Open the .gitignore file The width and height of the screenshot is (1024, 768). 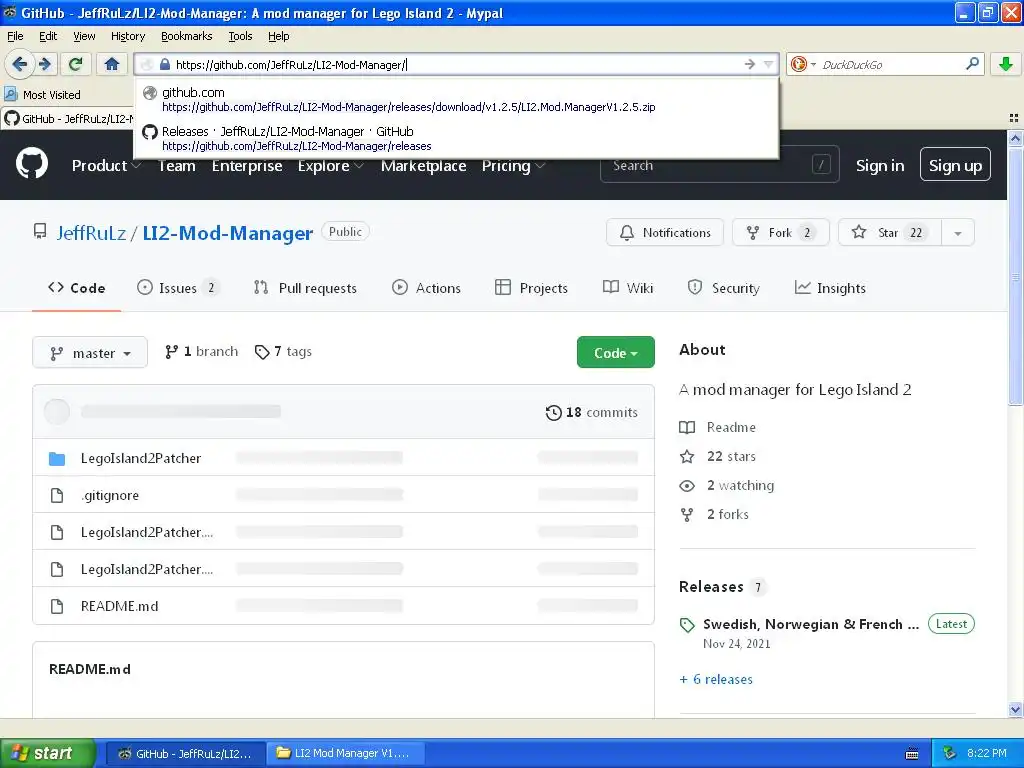click(110, 496)
